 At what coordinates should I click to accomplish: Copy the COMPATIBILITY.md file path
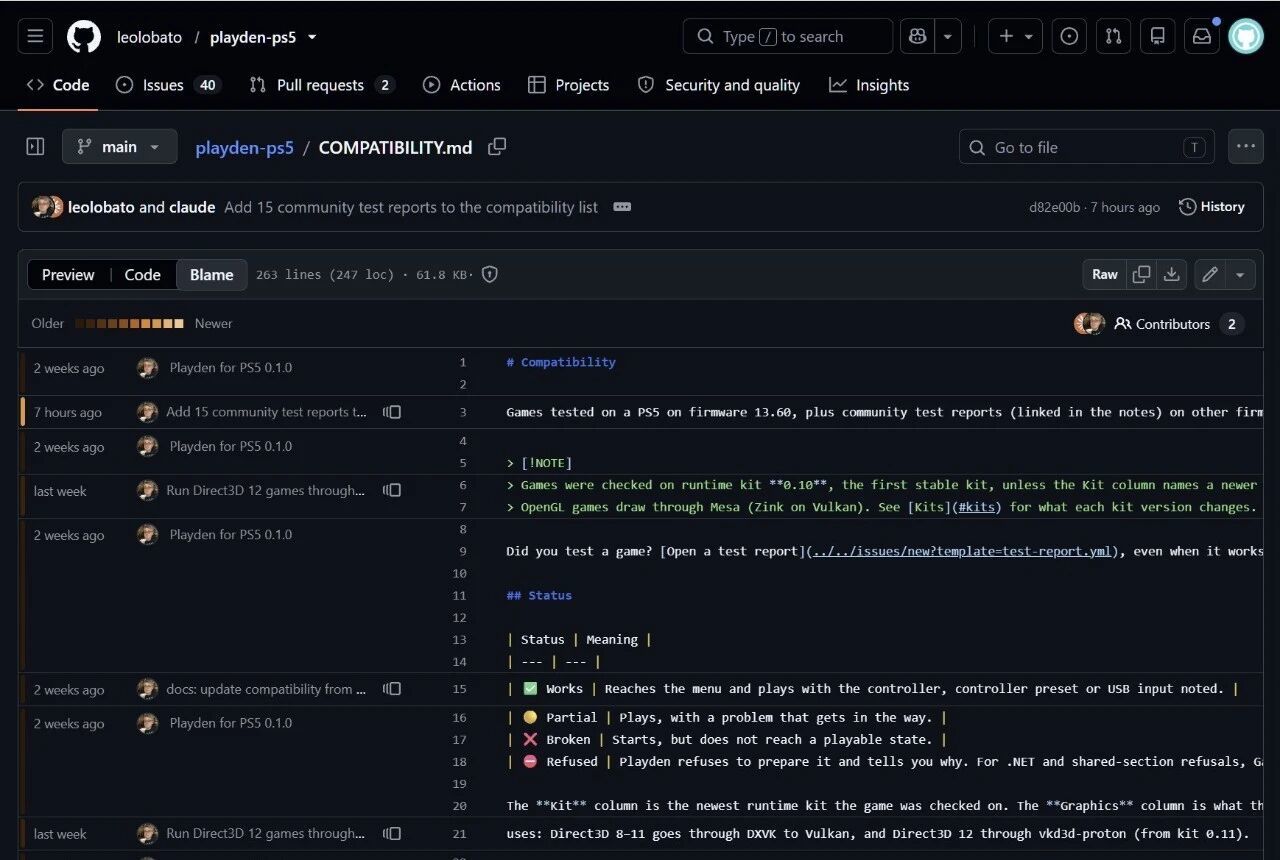pyautogui.click(x=497, y=147)
